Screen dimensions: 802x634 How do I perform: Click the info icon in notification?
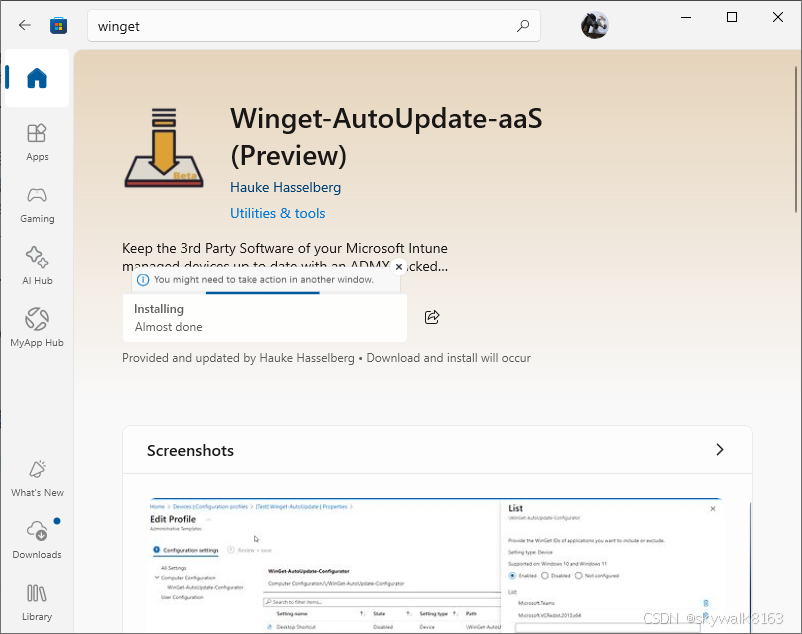tap(143, 280)
